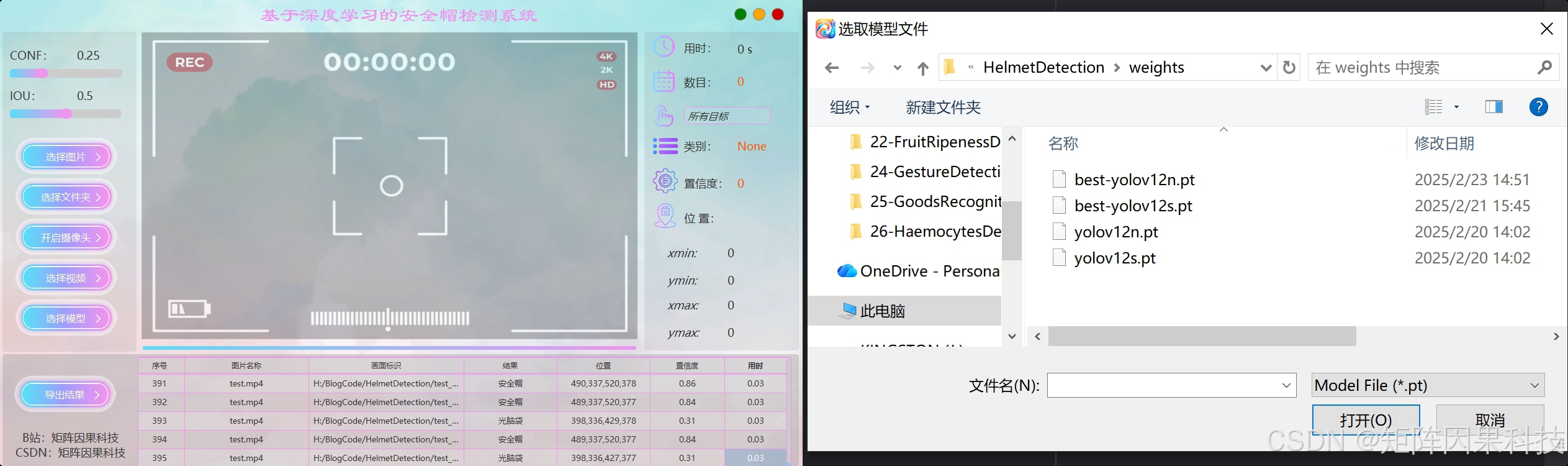Go forward in file dialog navigation
Viewport: 1568px width, 466px height.
point(868,68)
